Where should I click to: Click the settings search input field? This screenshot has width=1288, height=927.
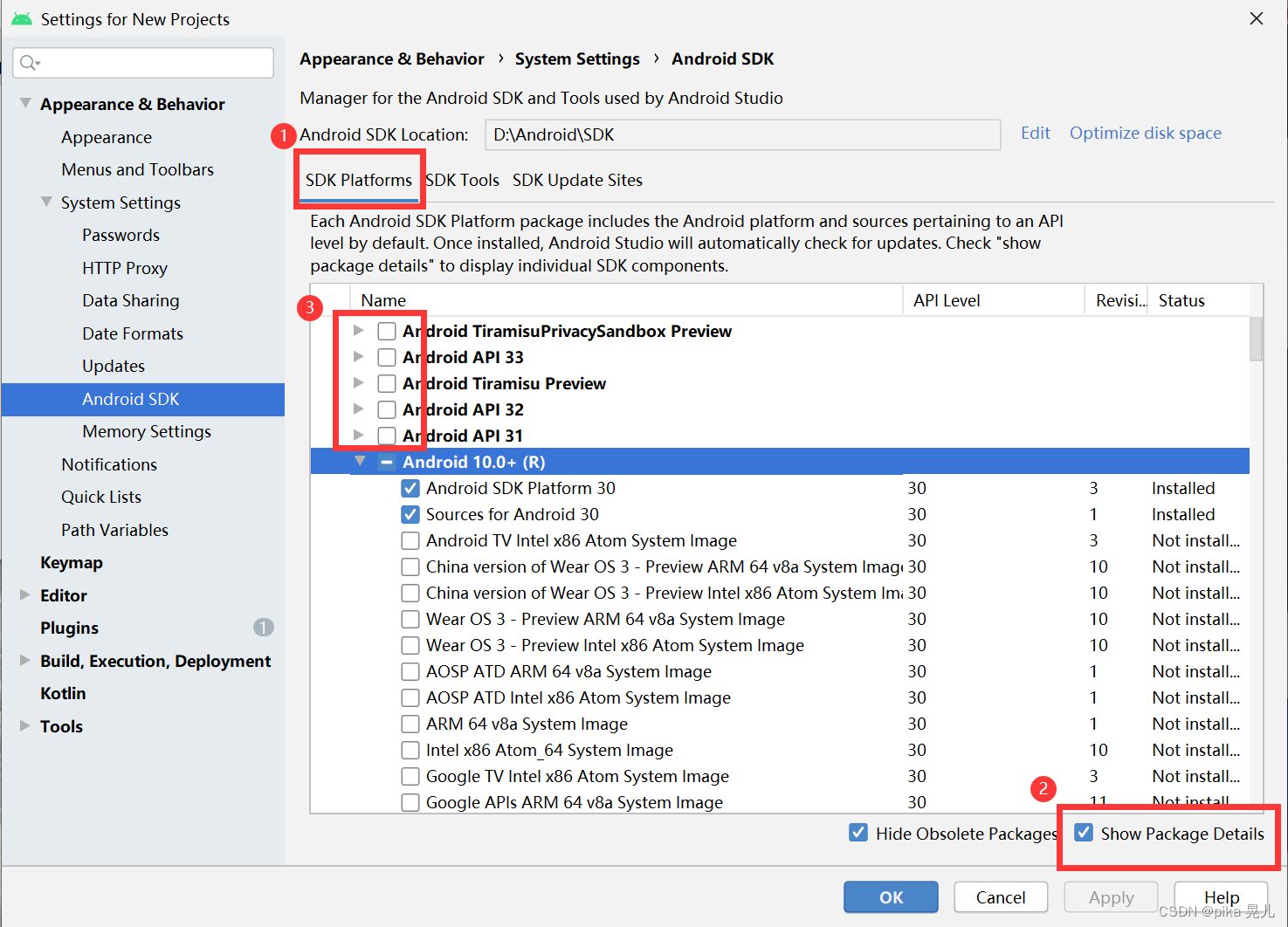pos(143,63)
